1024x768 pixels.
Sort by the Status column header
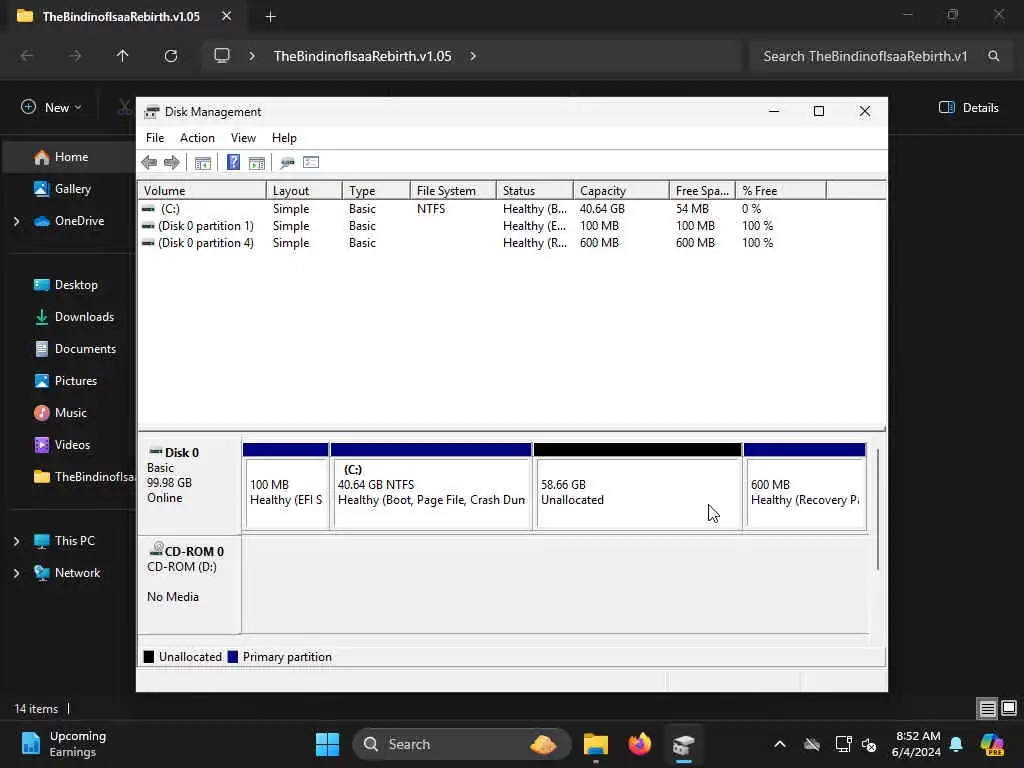534,191
